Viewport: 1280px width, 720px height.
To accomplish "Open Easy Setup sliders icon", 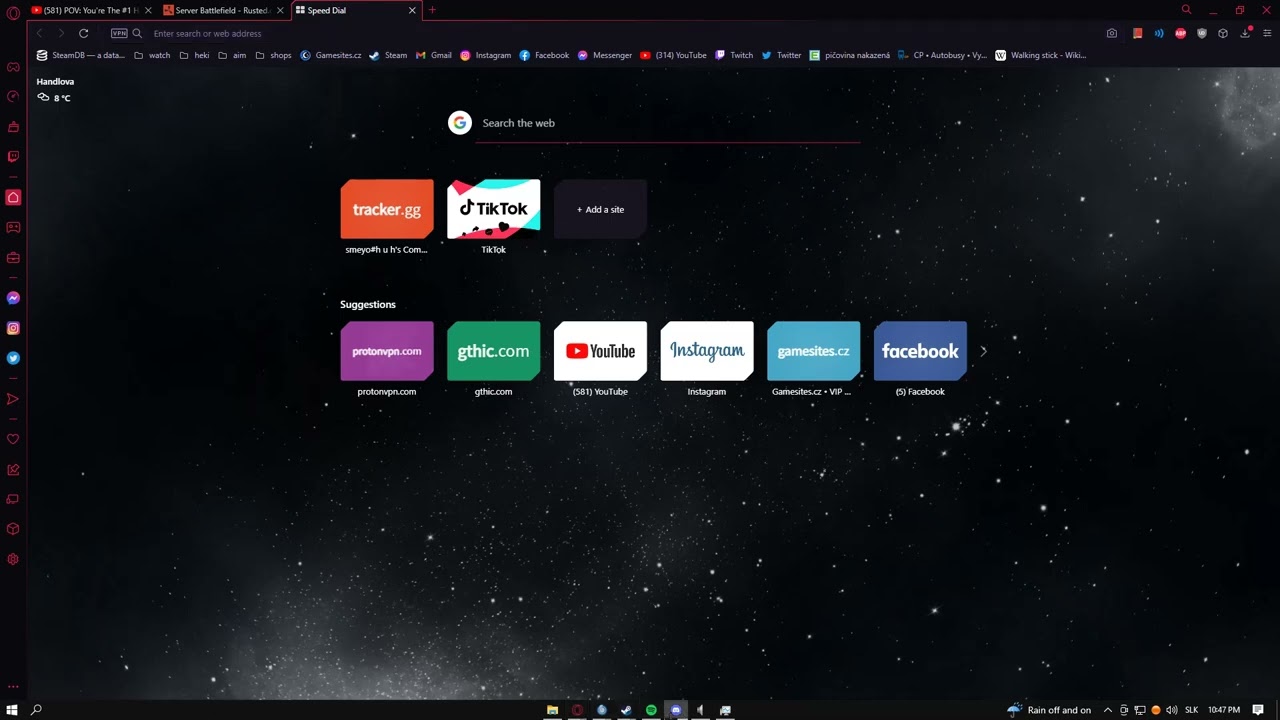I will (x=1267, y=33).
